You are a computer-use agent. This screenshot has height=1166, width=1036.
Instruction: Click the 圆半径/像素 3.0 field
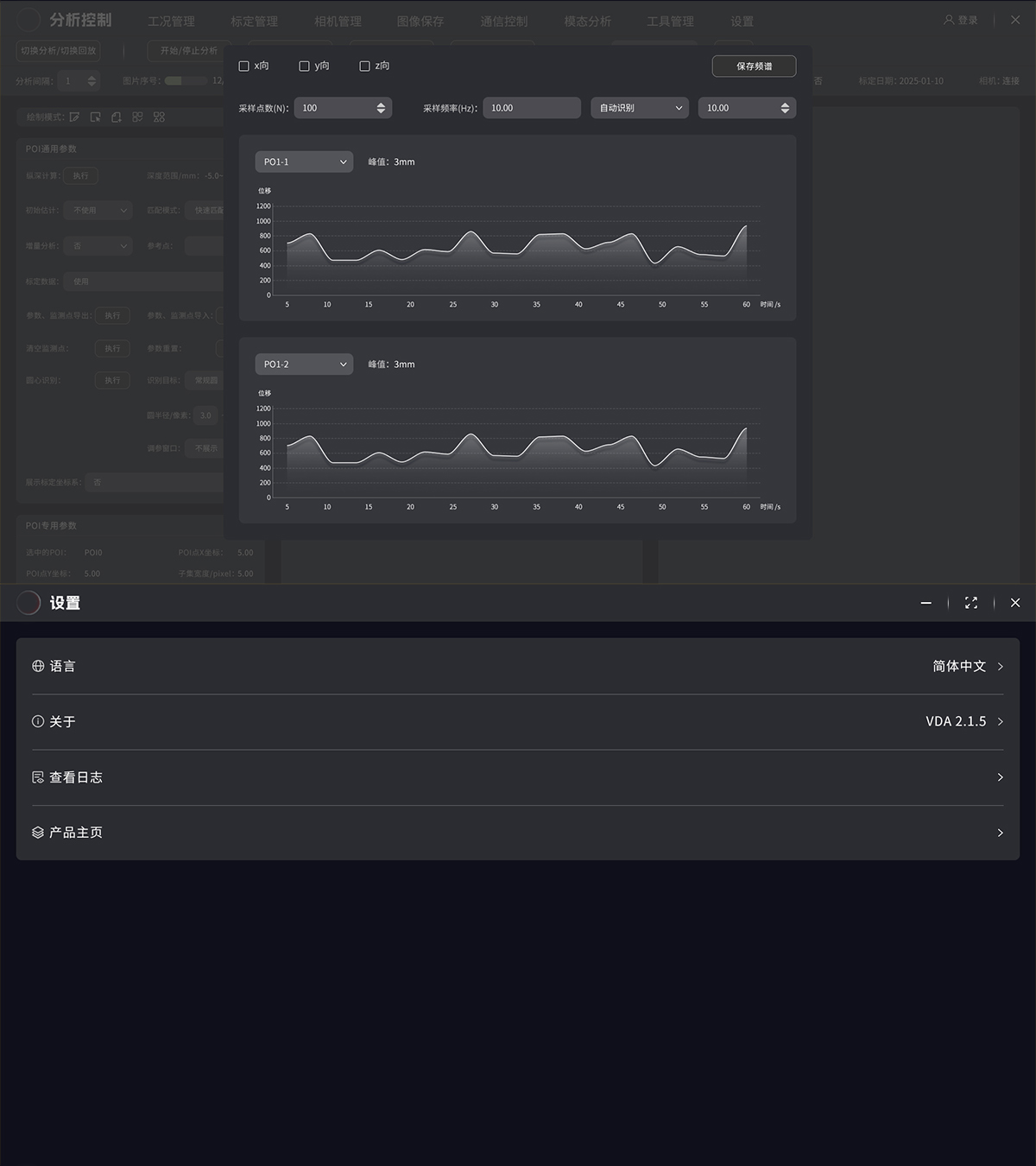207,415
